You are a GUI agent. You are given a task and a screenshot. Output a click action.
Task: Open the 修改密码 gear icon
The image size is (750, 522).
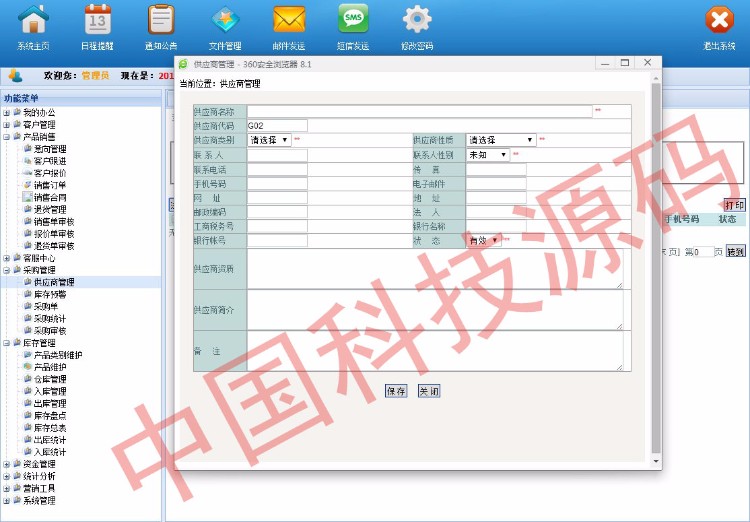pos(417,19)
